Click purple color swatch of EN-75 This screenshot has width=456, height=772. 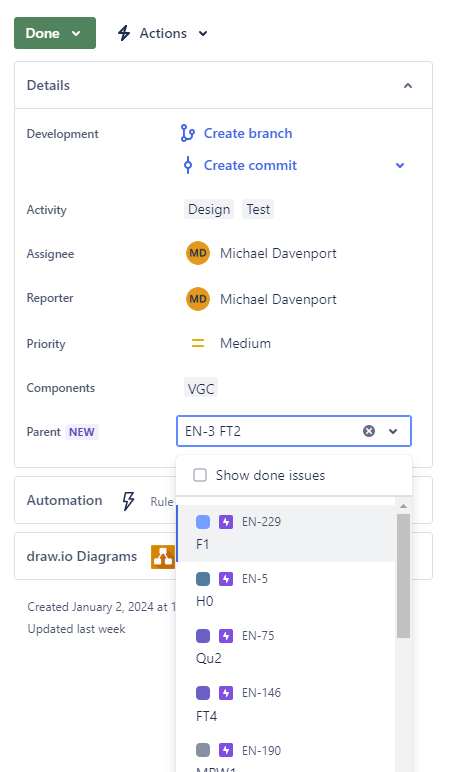203,636
